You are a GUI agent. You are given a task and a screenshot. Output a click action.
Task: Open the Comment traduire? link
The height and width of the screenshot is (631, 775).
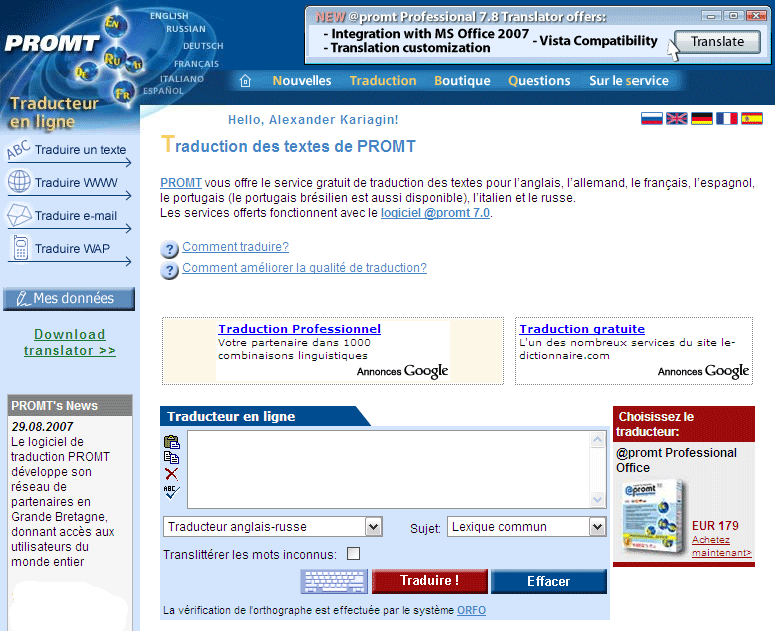tap(235, 247)
